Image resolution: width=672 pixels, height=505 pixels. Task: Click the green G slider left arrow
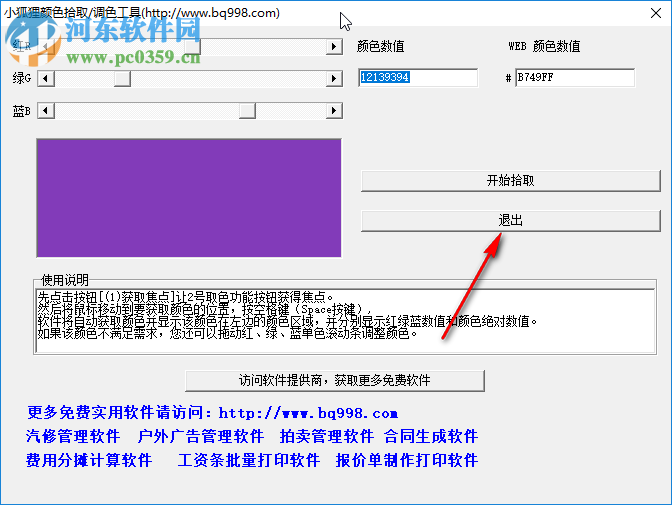(46, 78)
